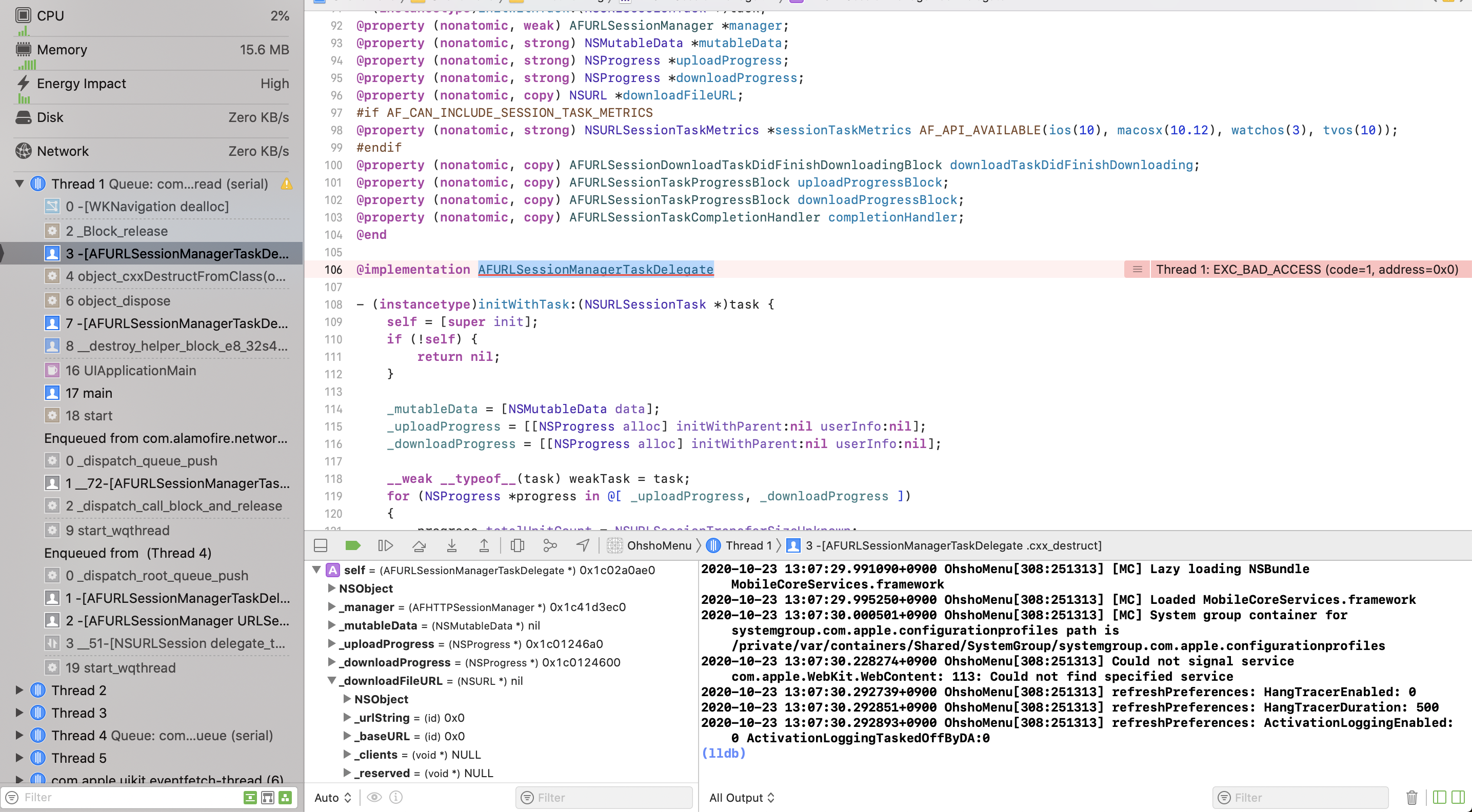Open the Disk gauge report

tap(151, 117)
